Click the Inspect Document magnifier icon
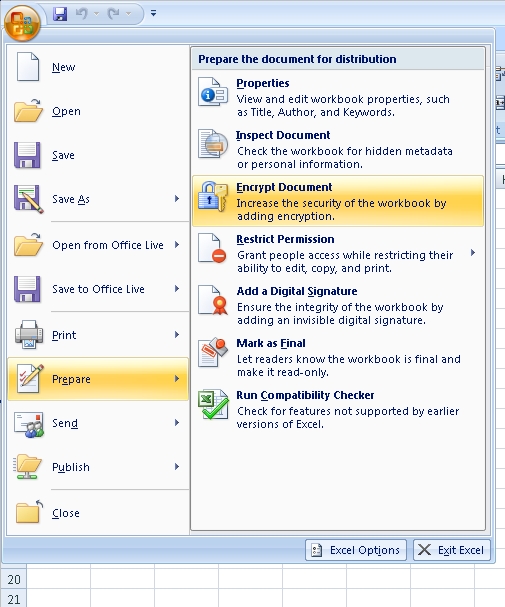The height and width of the screenshot is (607, 505). (212, 144)
